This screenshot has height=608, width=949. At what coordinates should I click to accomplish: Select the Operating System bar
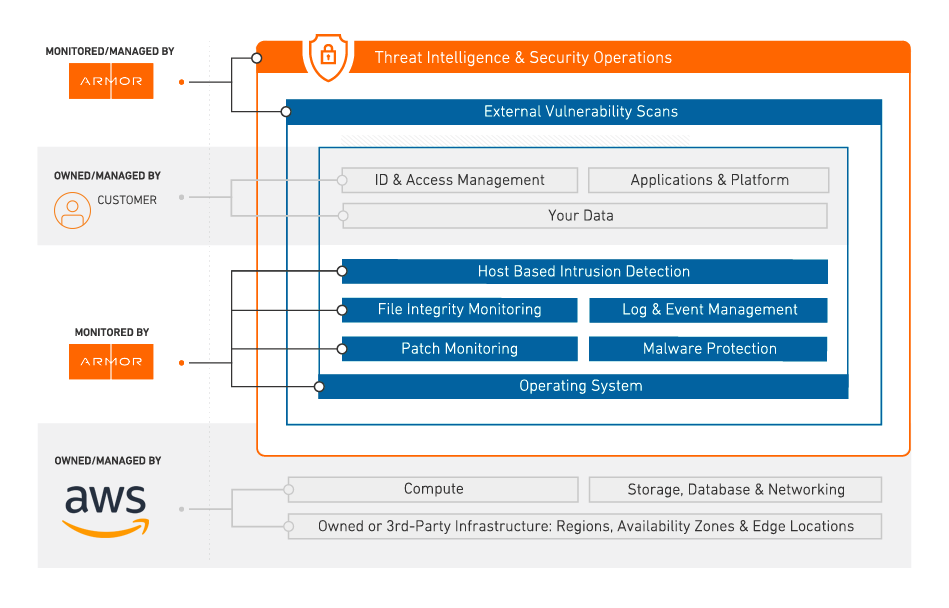pyautogui.click(x=583, y=387)
